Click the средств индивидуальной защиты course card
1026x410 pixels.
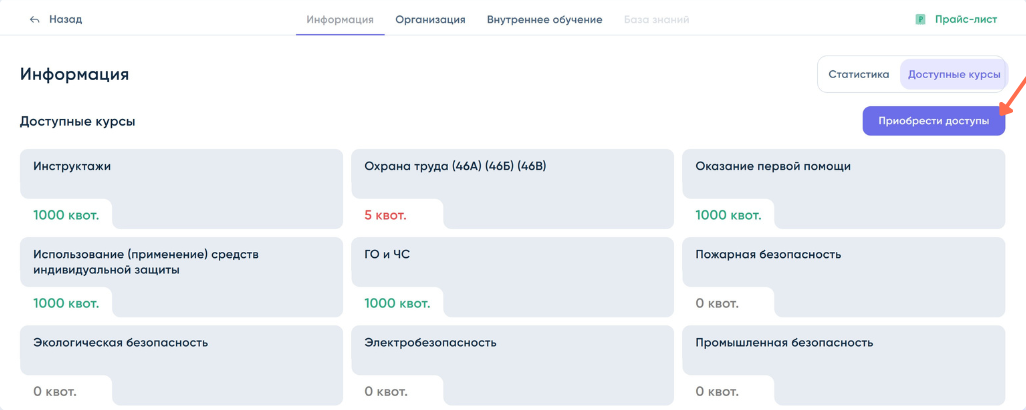click(181, 263)
